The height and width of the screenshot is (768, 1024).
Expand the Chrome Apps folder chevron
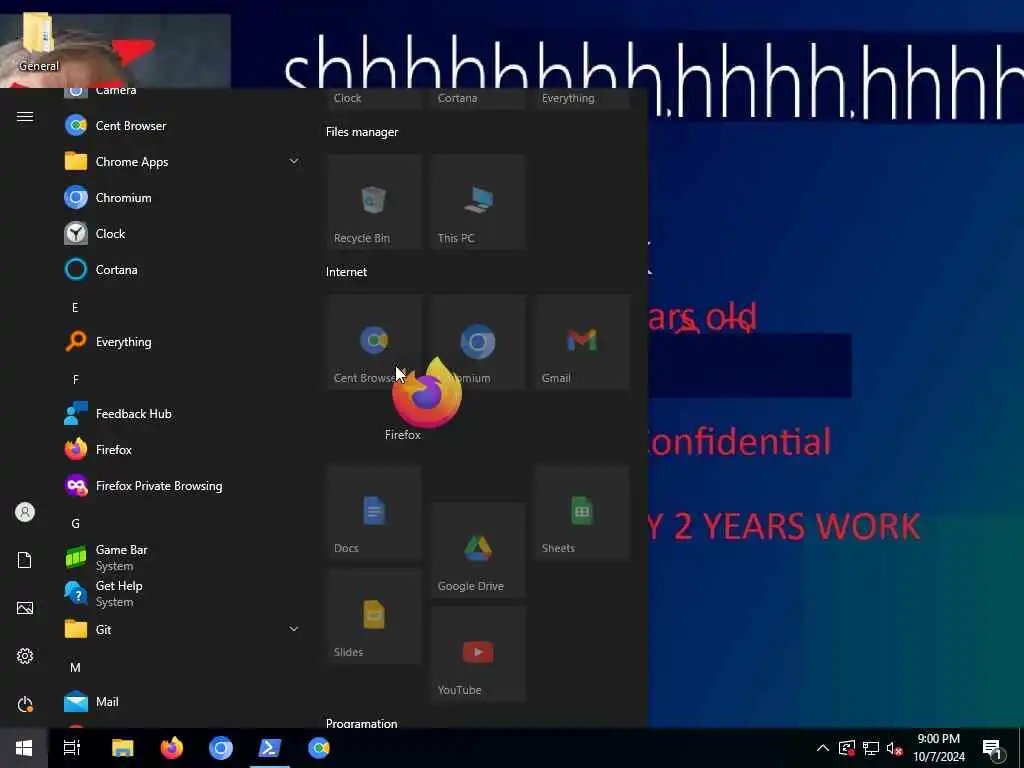tap(294, 161)
